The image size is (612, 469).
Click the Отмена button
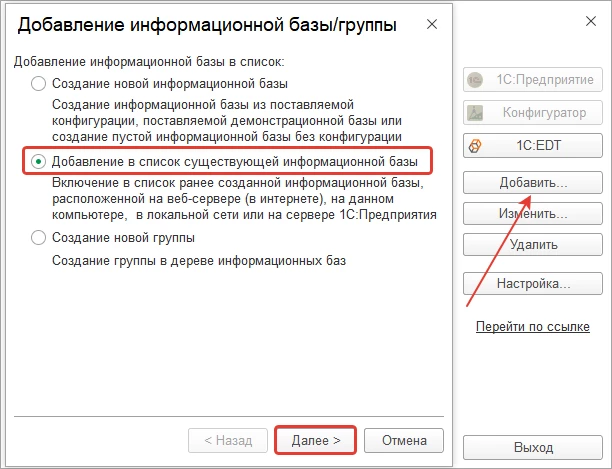(x=404, y=441)
